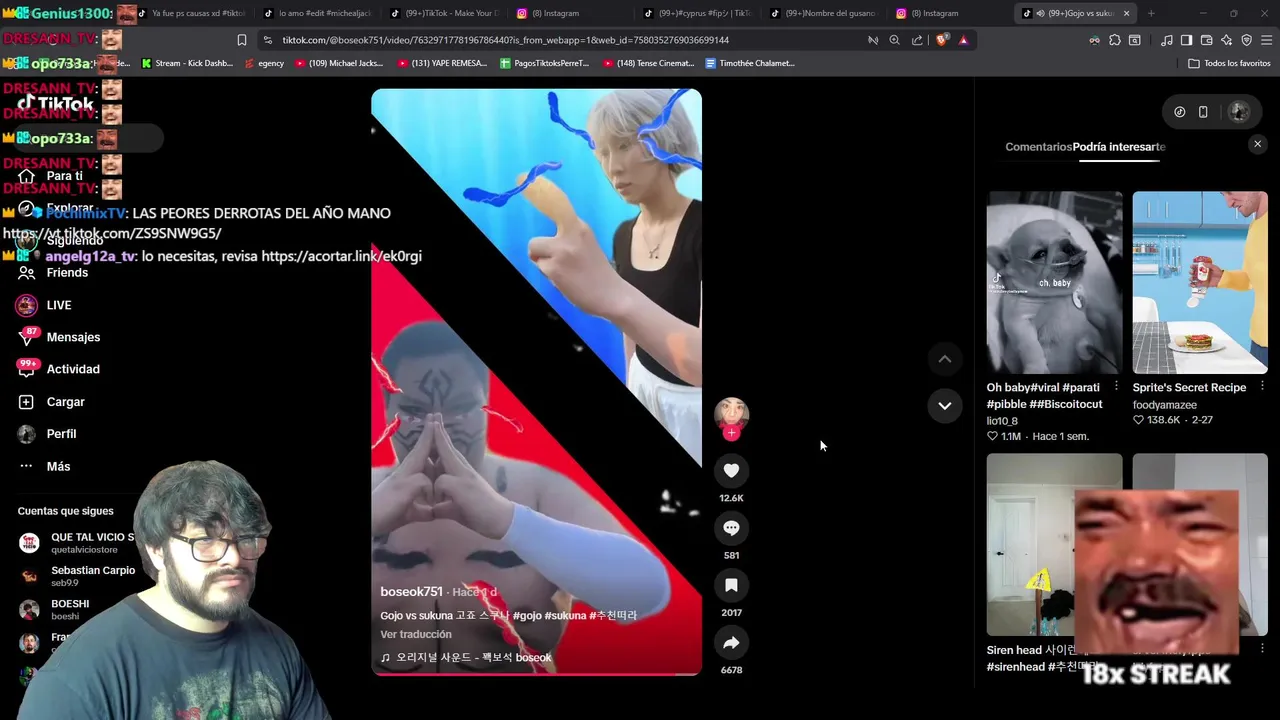Click the #gojo hashtag in caption
Screen dimensions: 1280x720
(x=529, y=615)
